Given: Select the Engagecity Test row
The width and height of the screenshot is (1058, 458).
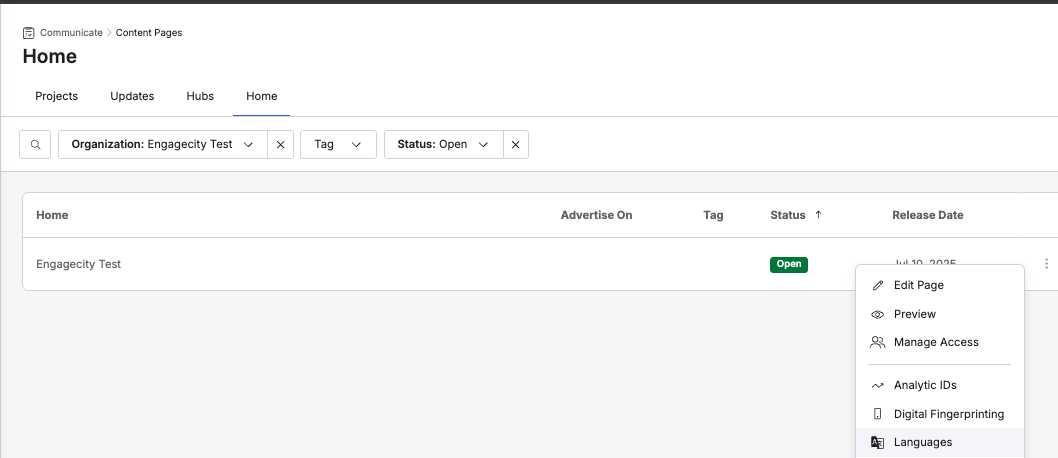Looking at the screenshot, I should 79,264.
